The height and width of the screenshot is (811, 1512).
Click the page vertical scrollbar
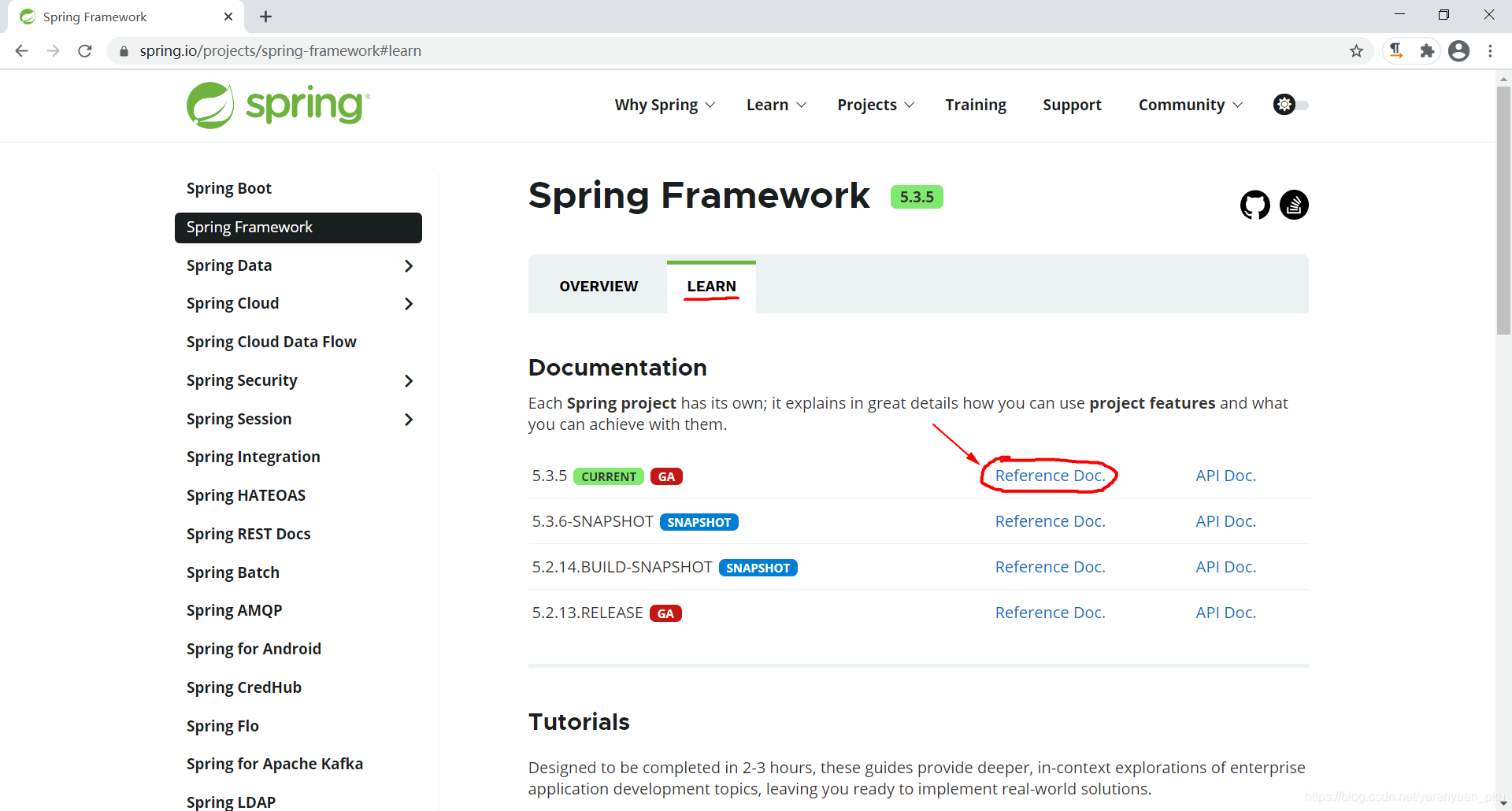(1503, 211)
